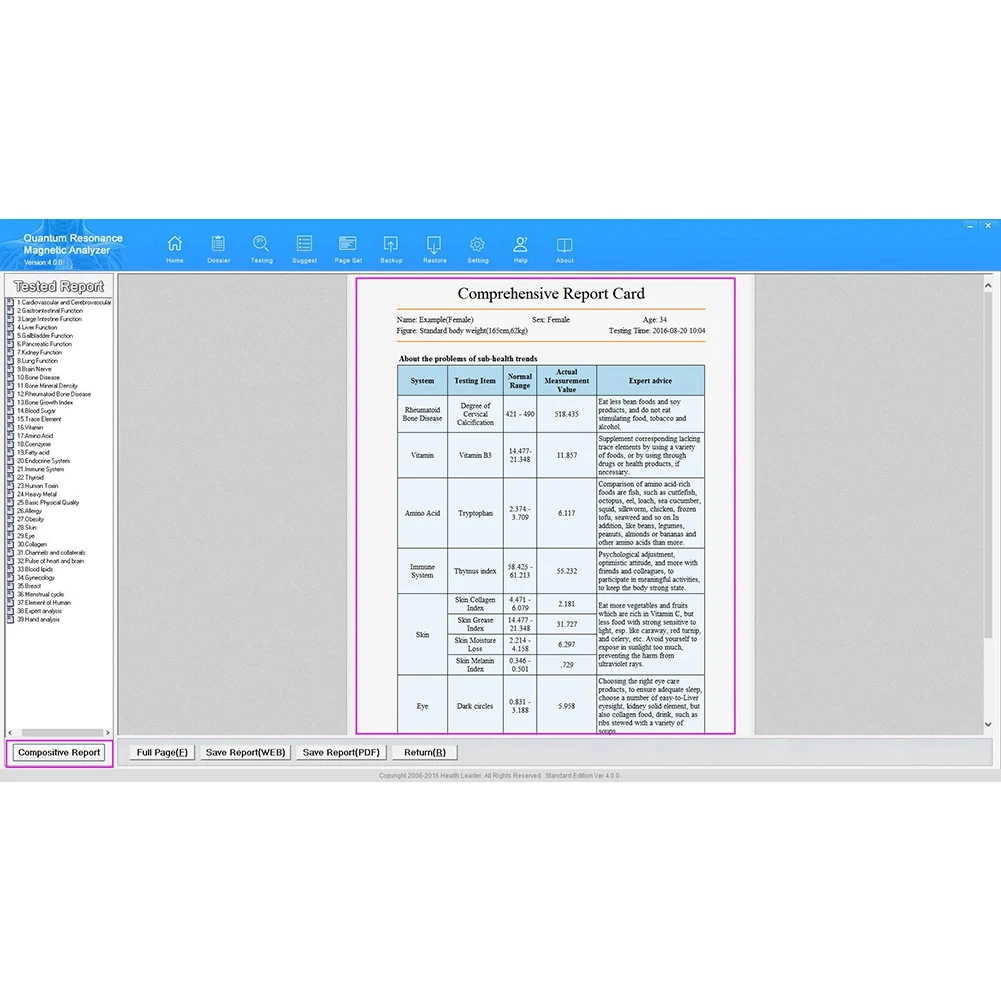Select 13.Bone Growth Index report

click(x=45, y=402)
